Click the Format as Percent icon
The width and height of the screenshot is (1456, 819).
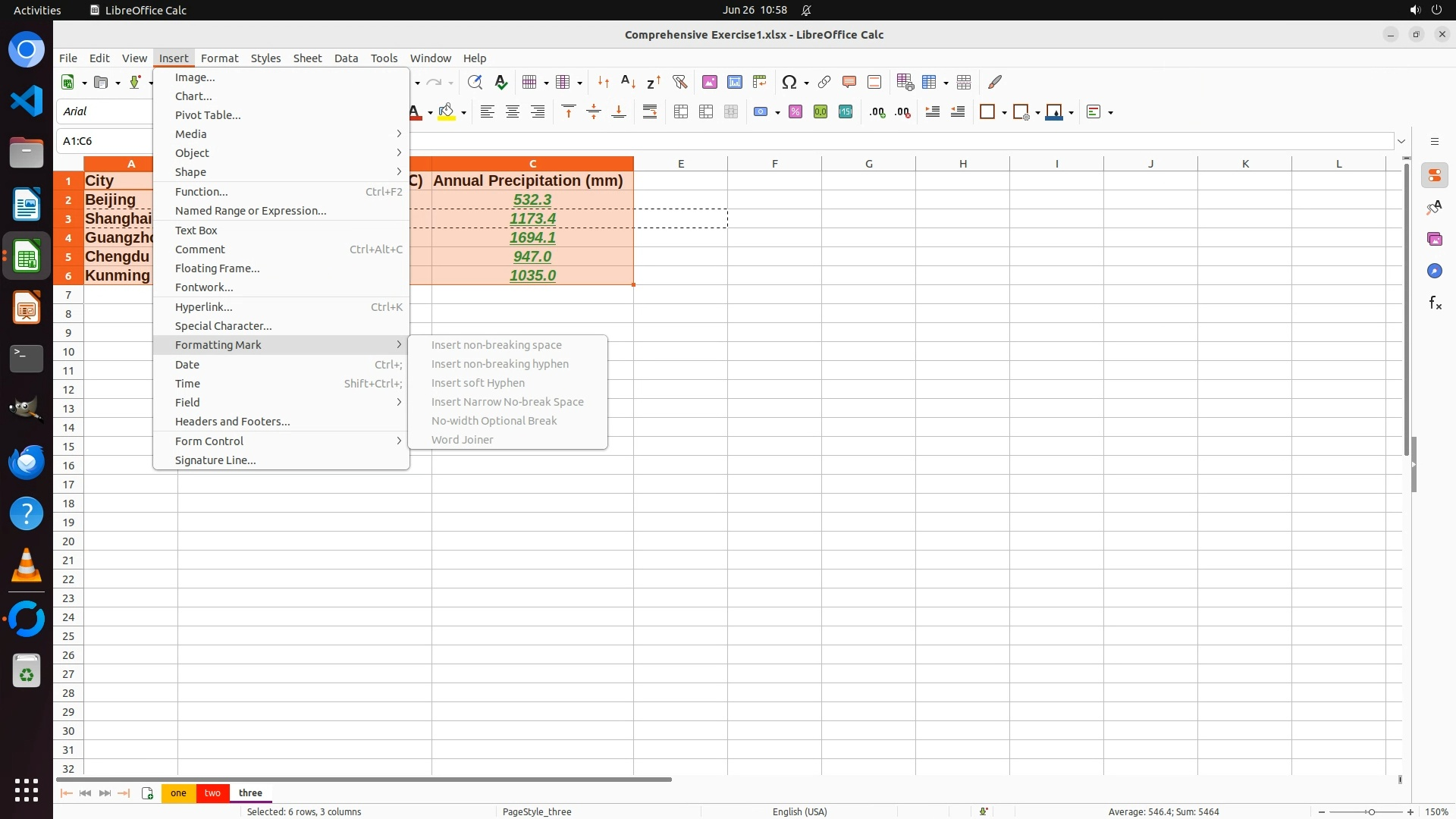pos(795,112)
